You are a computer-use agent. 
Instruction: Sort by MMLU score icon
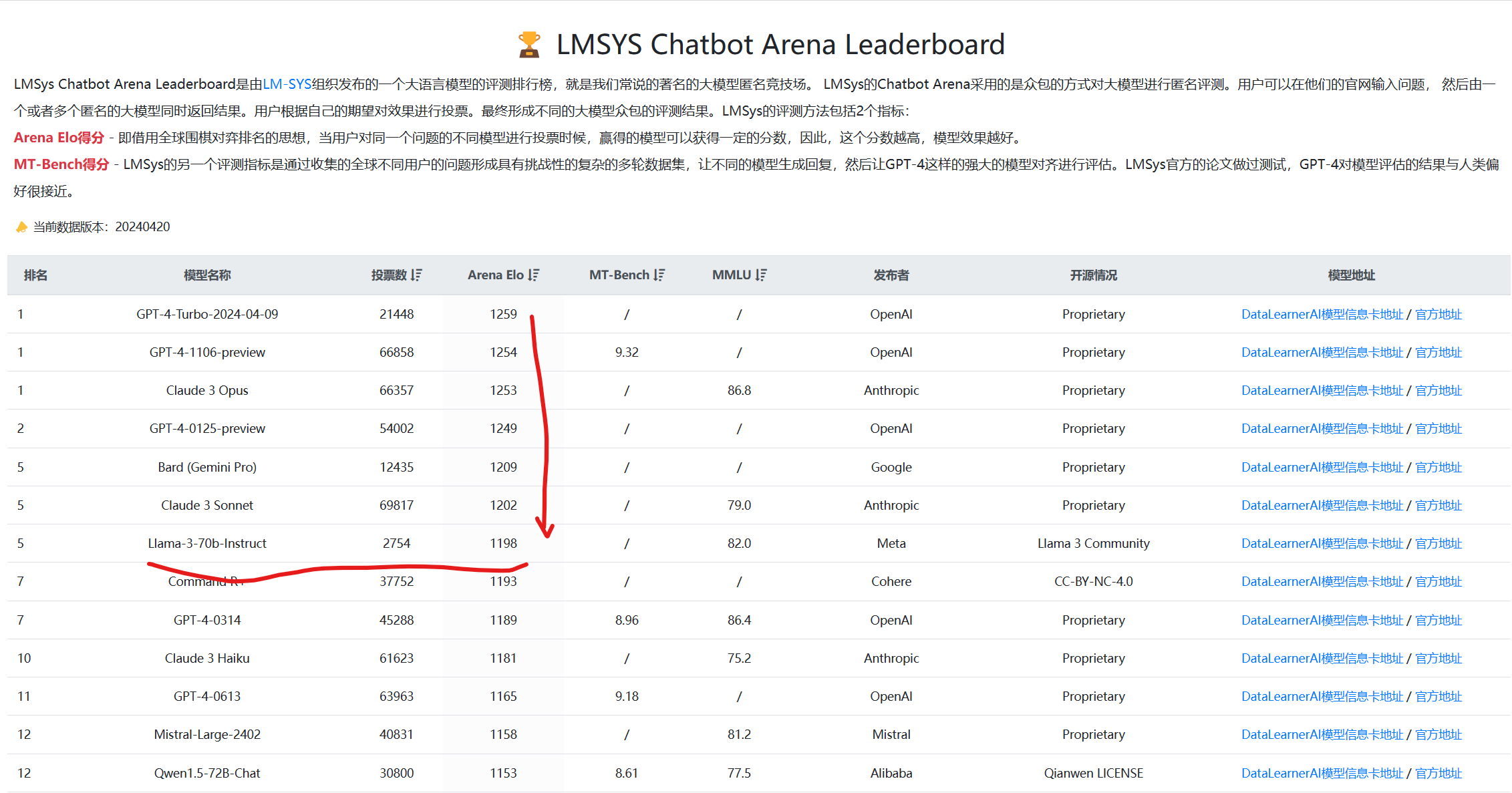tap(761, 275)
